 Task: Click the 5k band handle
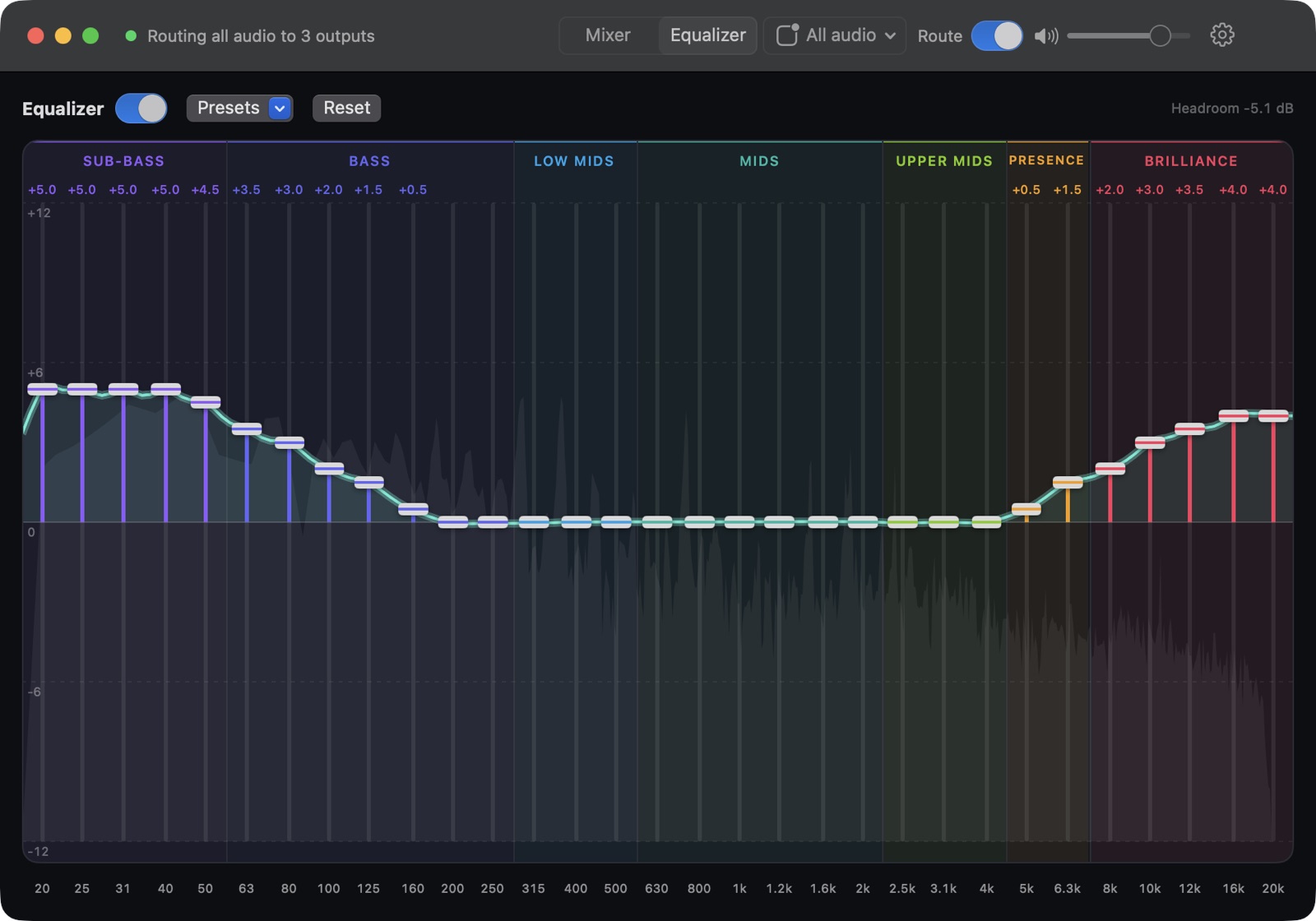pyautogui.click(x=1026, y=509)
